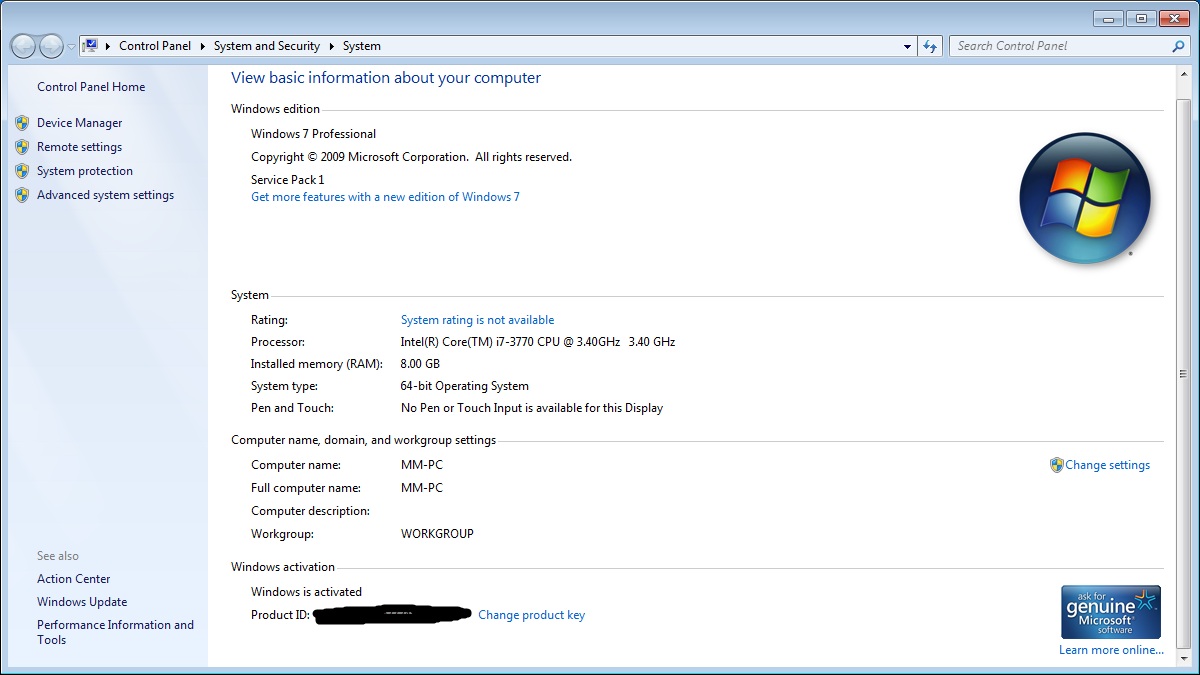Open Action Center under See also

point(74,579)
